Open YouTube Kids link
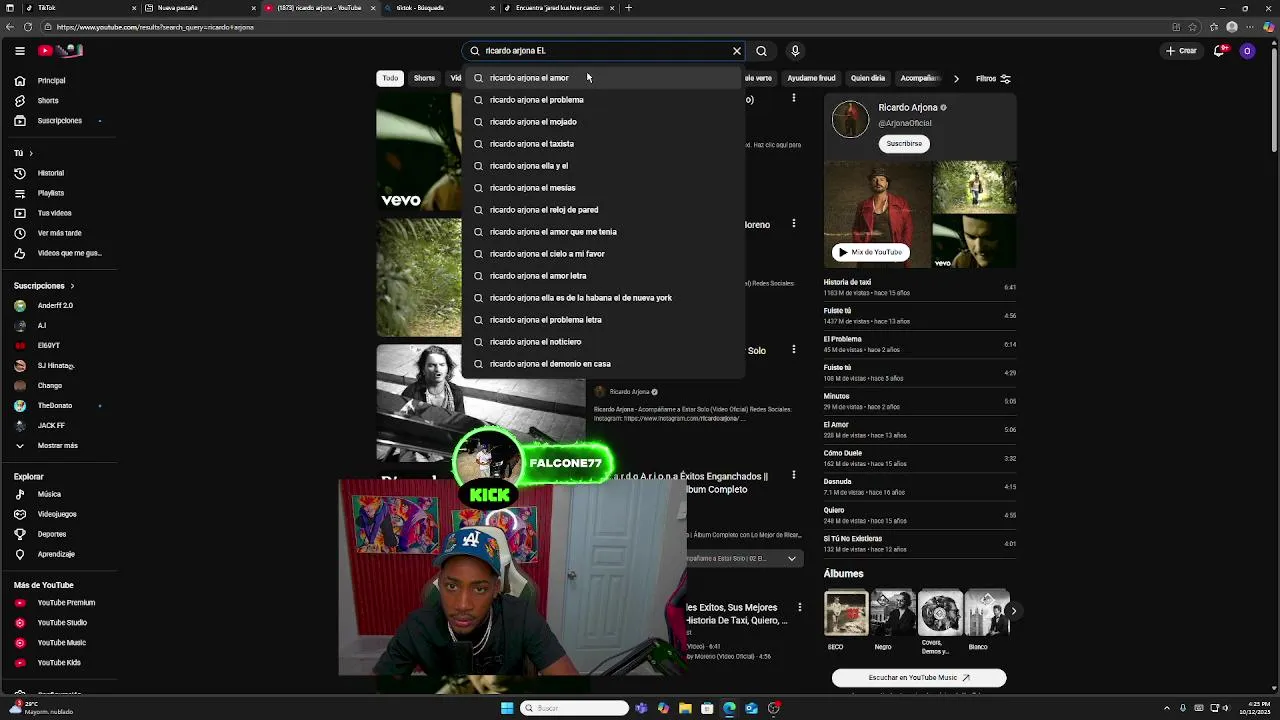The image size is (1280, 720). point(59,663)
